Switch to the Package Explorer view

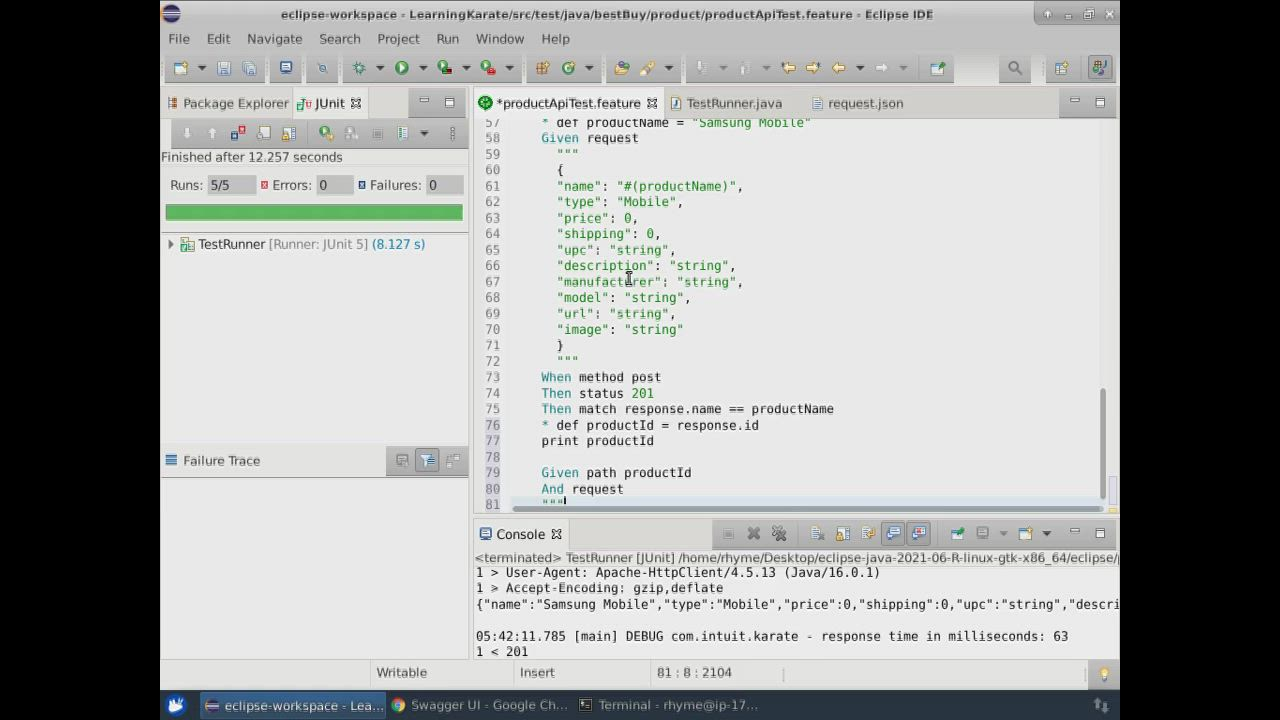[x=235, y=103]
